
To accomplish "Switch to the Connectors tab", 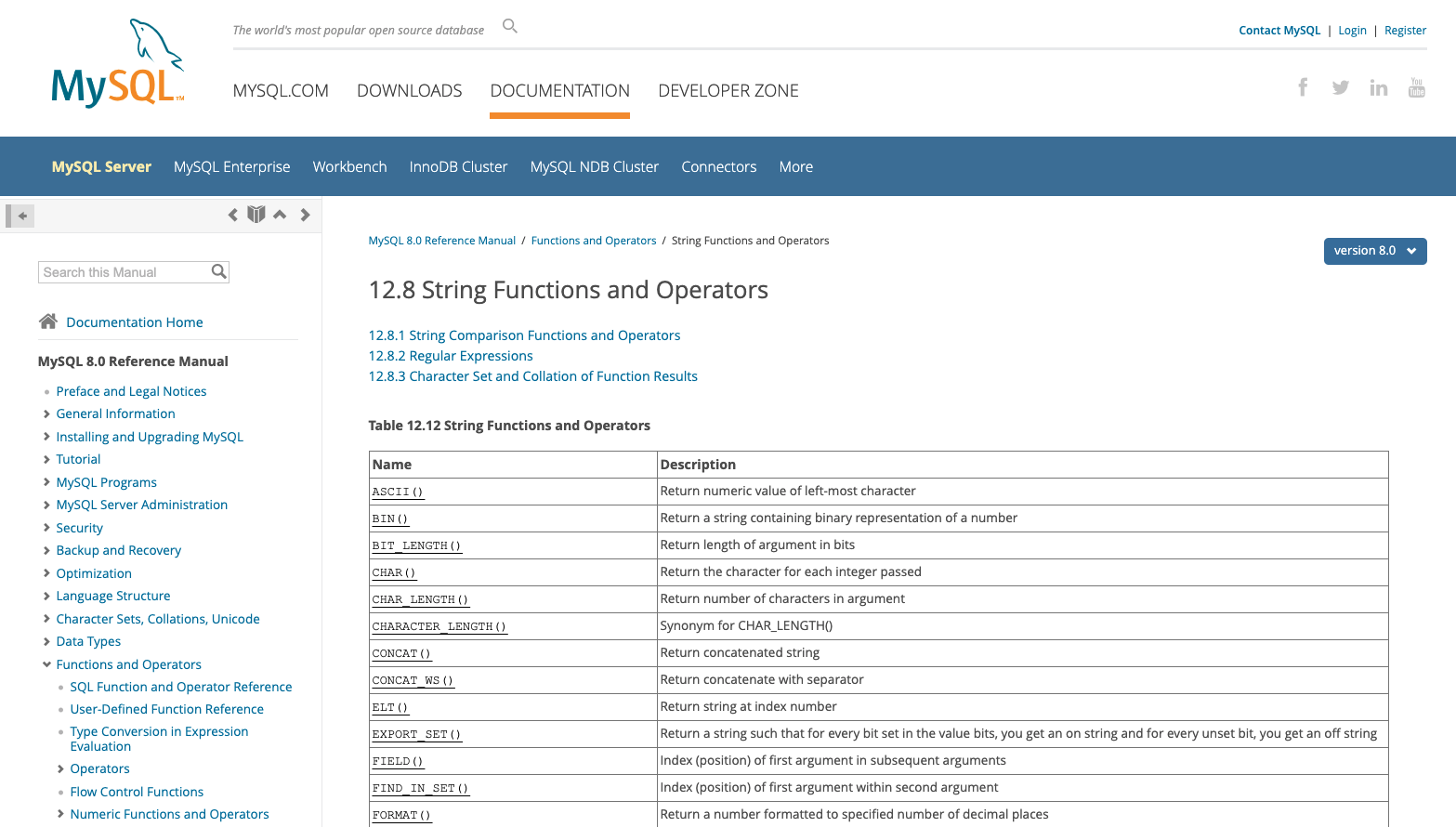I will click(719, 166).
